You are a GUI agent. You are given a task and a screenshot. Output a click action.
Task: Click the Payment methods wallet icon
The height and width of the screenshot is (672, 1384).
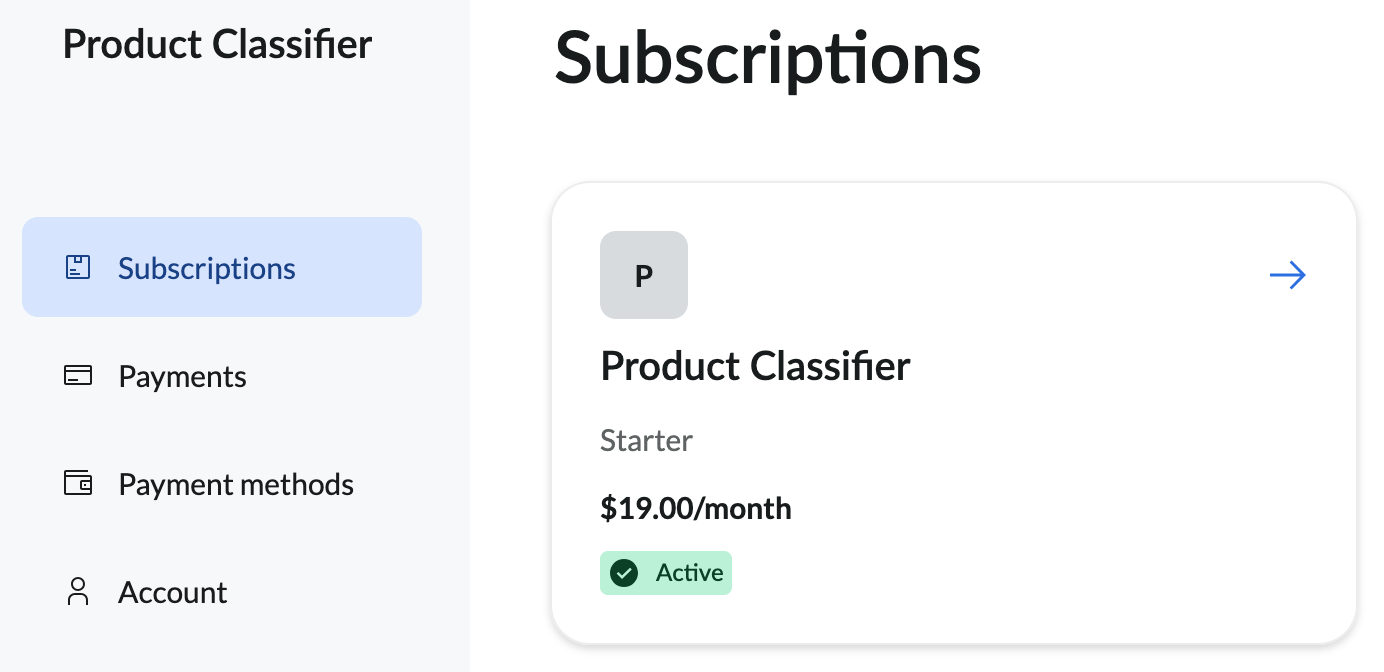click(x=77, y=484)
